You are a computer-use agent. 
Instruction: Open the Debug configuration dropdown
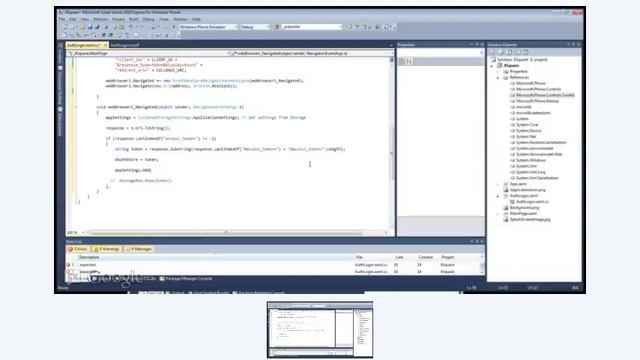255,27
